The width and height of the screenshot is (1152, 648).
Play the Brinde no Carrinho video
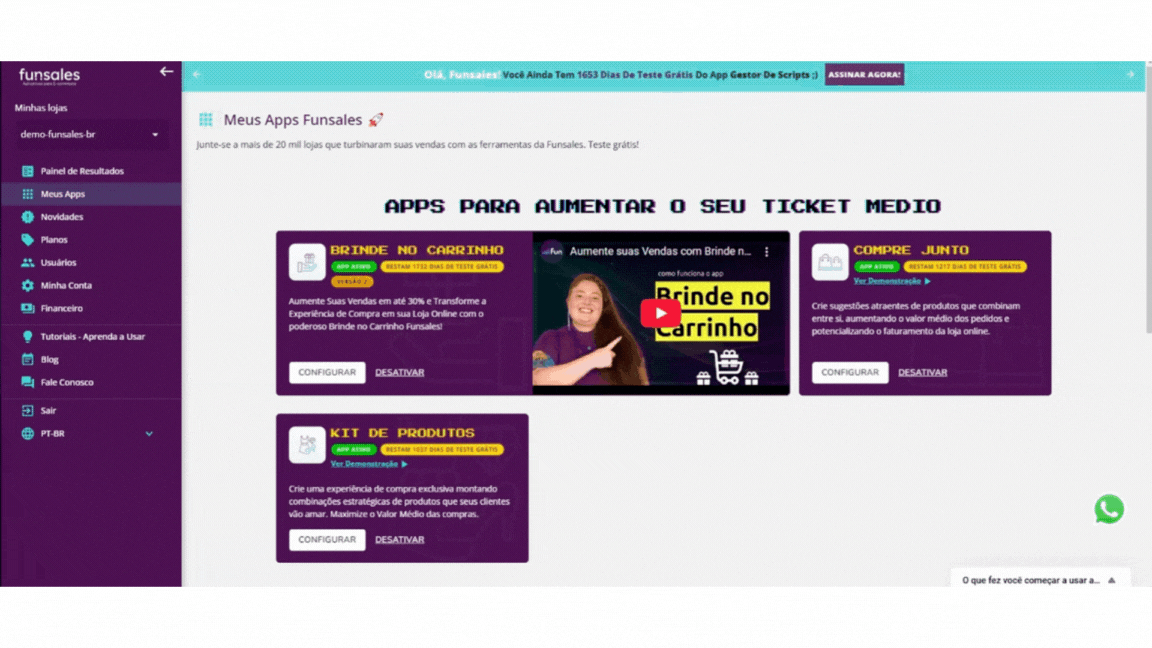(x=660, y=313)
